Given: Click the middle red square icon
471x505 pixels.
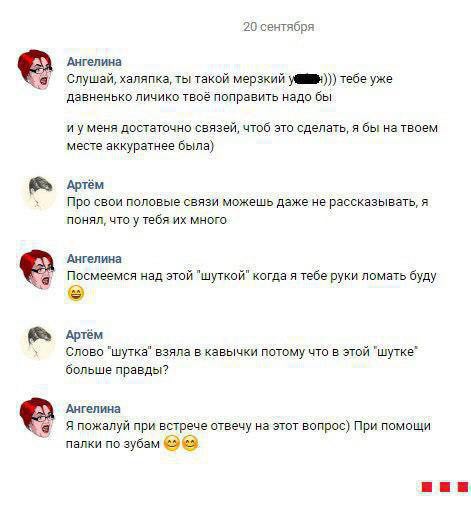Looking at the screenshot, I should point(445,487).
